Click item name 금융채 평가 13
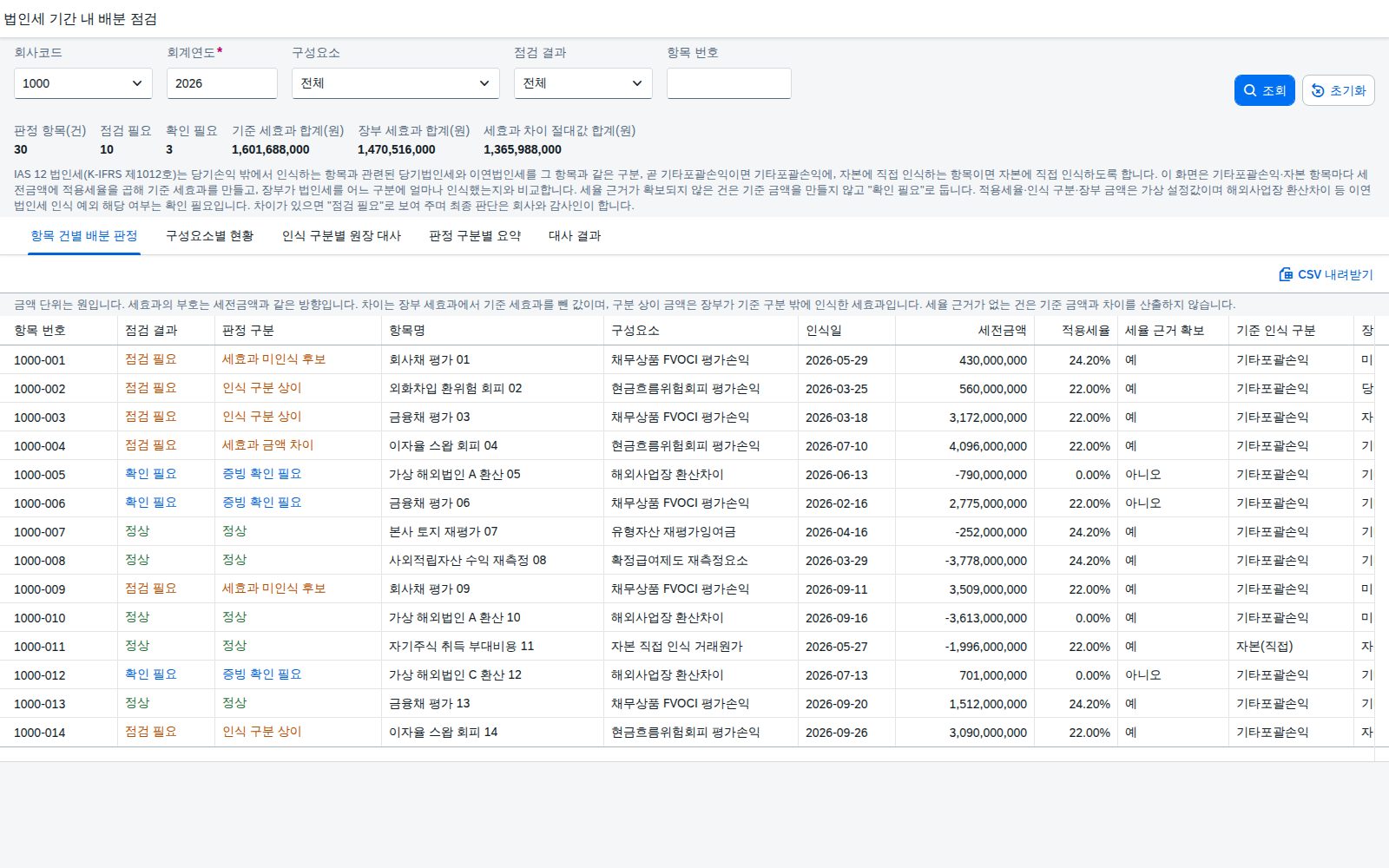Viewport: 1389px width, 868px height. click(x=430, y=704)
